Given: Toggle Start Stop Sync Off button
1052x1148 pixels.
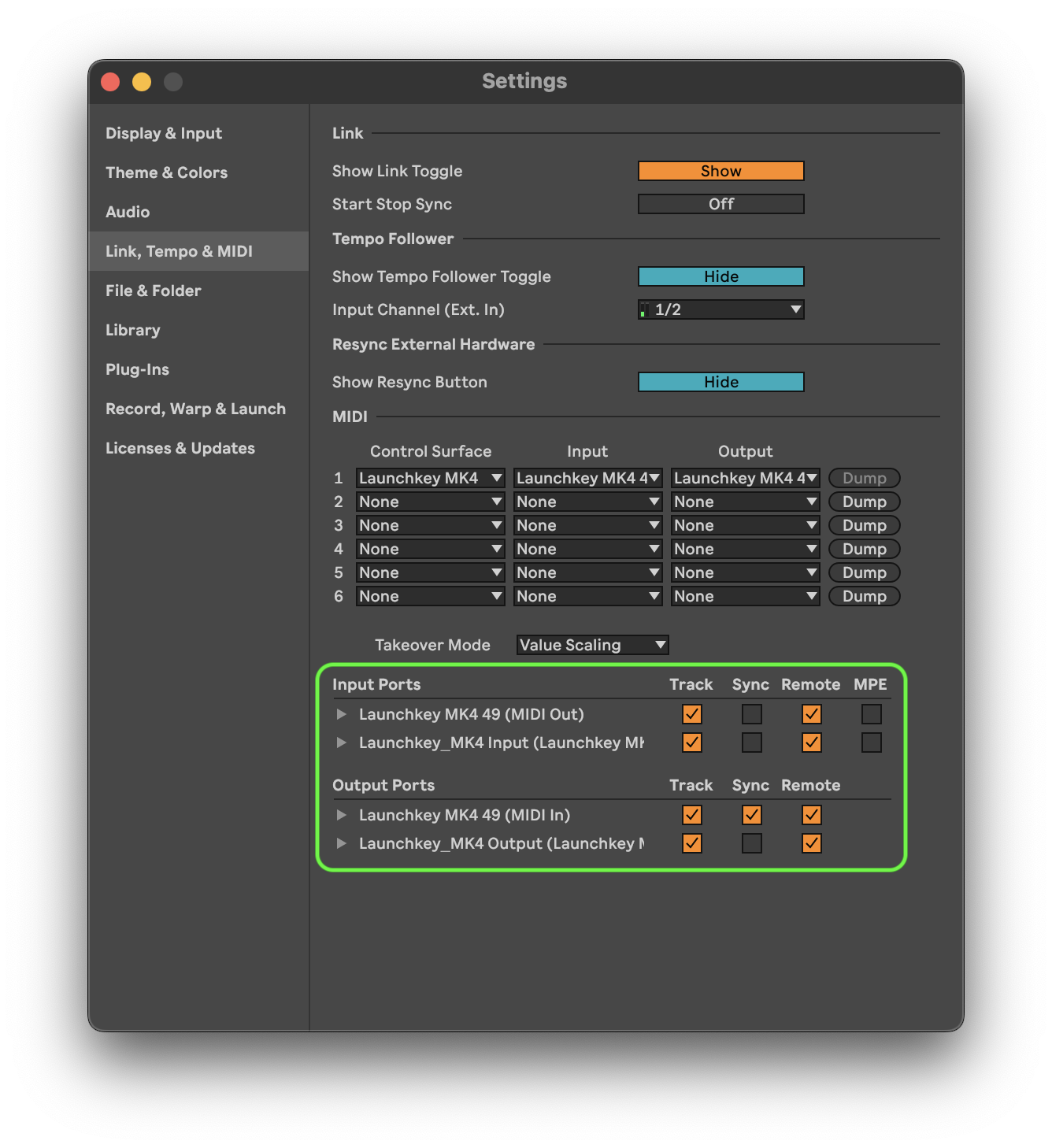Looking at the screenshot, I should 721,204.
